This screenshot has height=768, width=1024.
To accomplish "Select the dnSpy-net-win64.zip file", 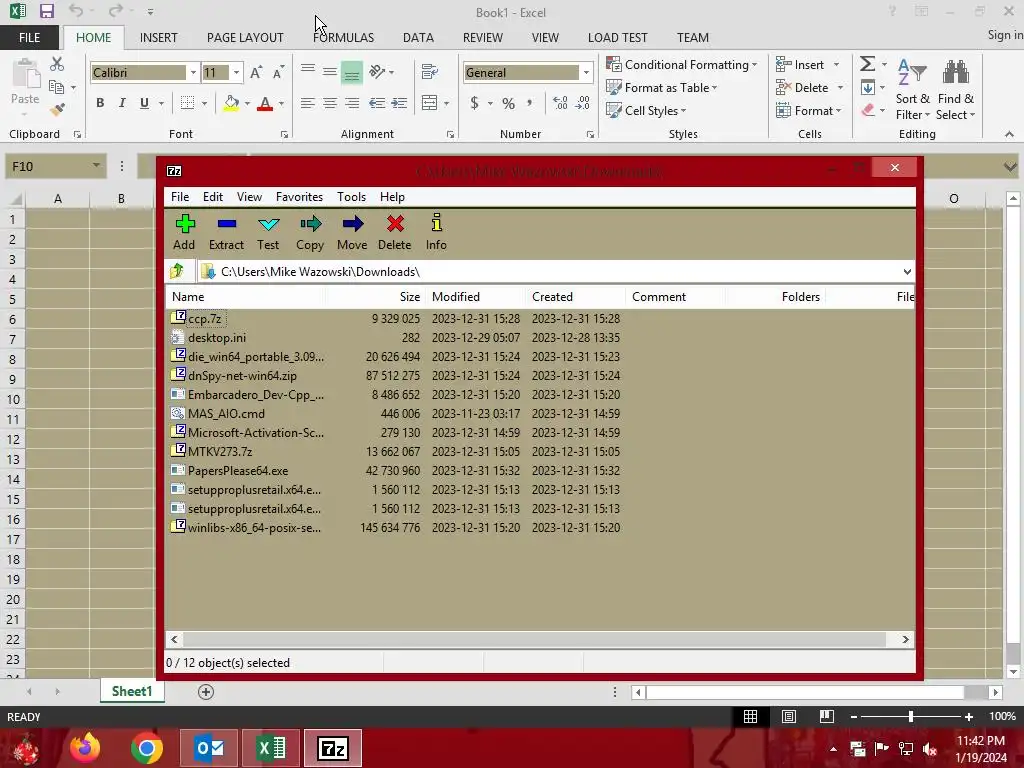I will [242, 376].
